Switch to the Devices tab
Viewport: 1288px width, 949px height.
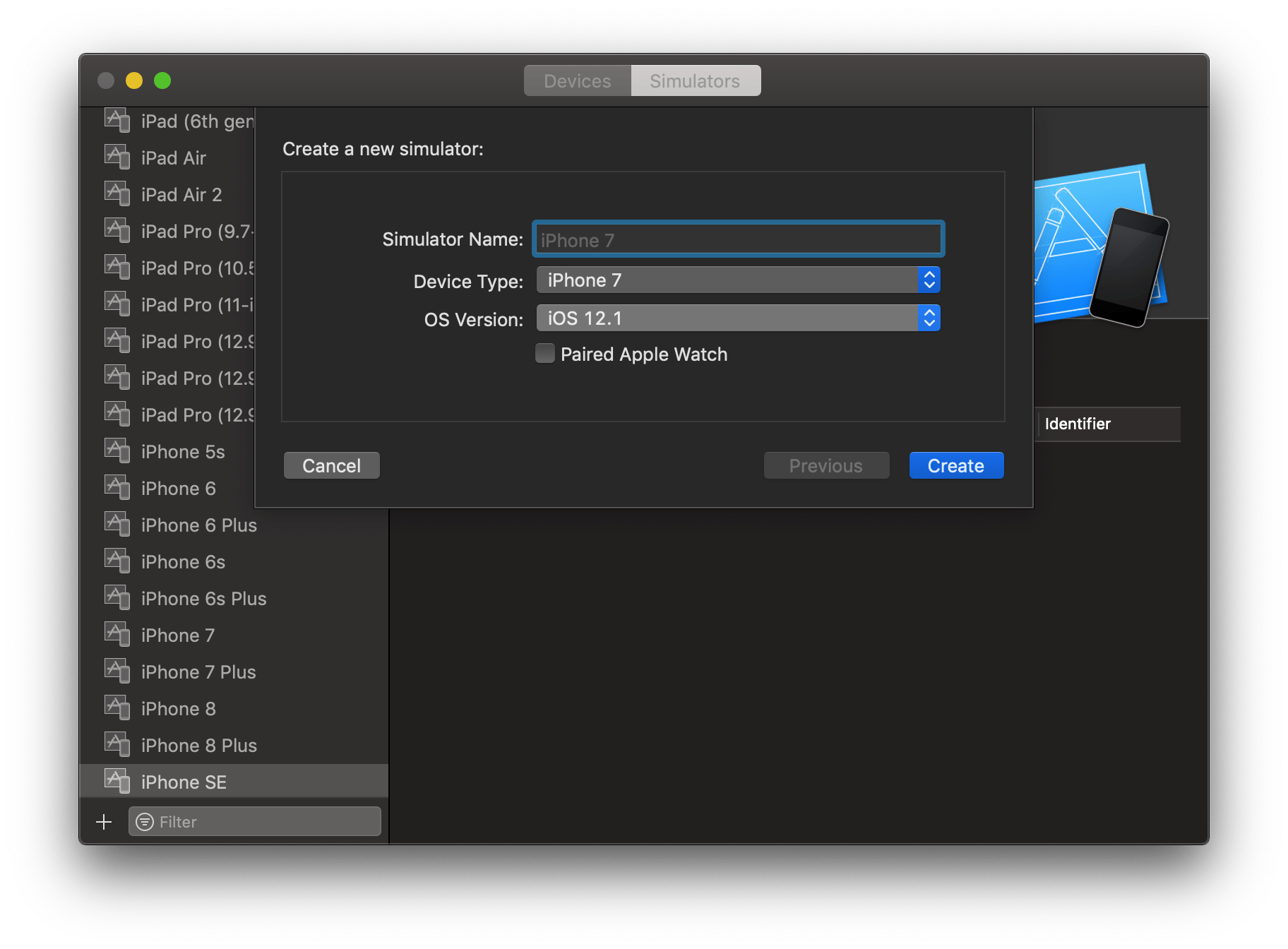pos(578,81)
